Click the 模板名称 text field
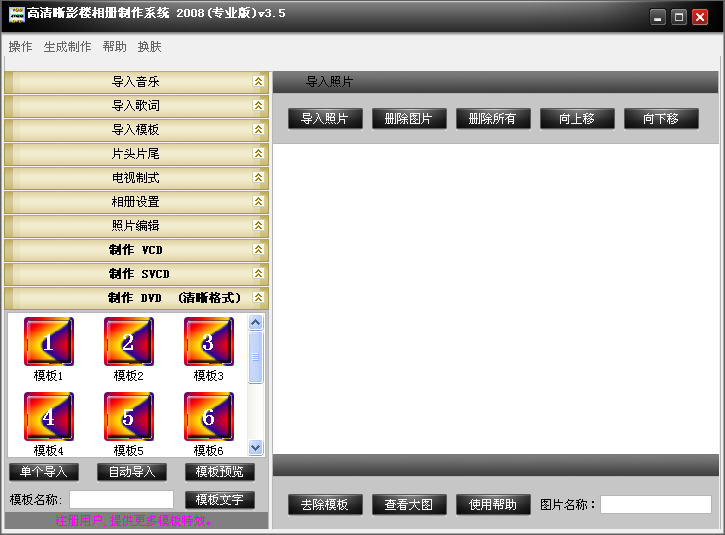This screenshot has width=725, height=535. [121, 499]
